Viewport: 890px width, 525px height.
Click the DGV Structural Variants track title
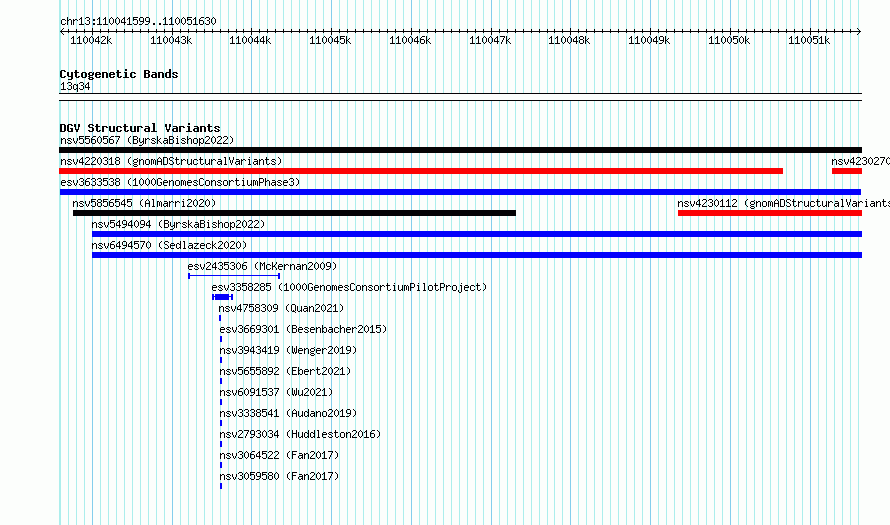pyautogui.click(x=140, y=128)
